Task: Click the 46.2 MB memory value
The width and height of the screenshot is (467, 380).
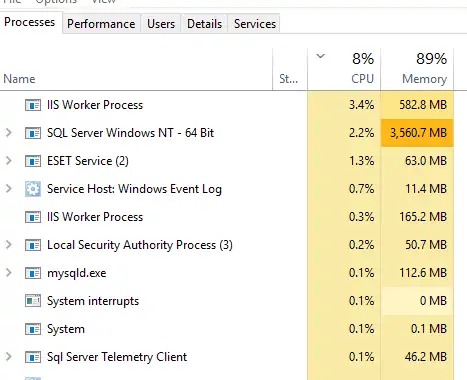Action: click(x=426, y=357)
